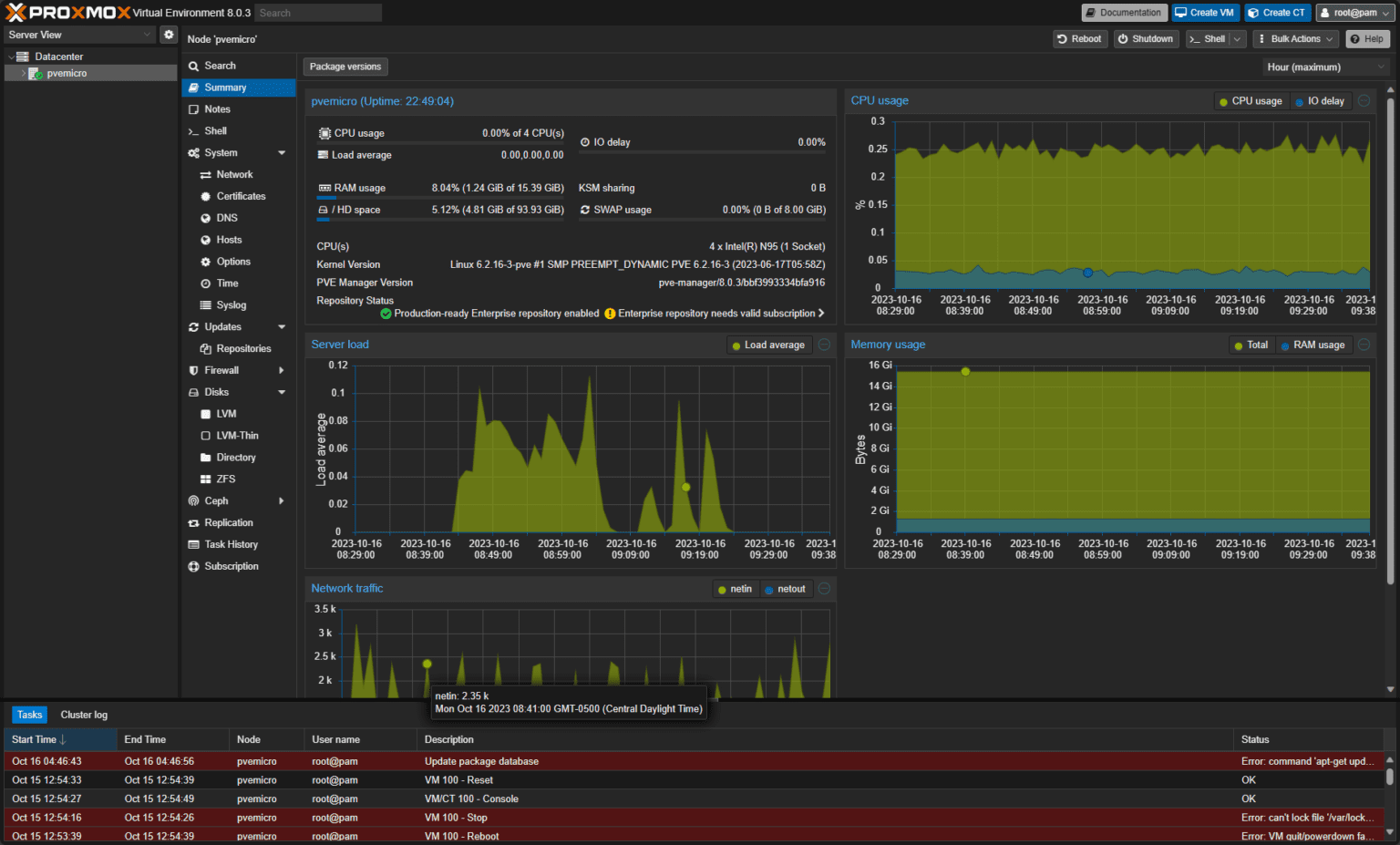This screenshot has width=1400, height=845.
Task: Open the Hour (maximum) timeframe dropdown
Action: 1323,67
